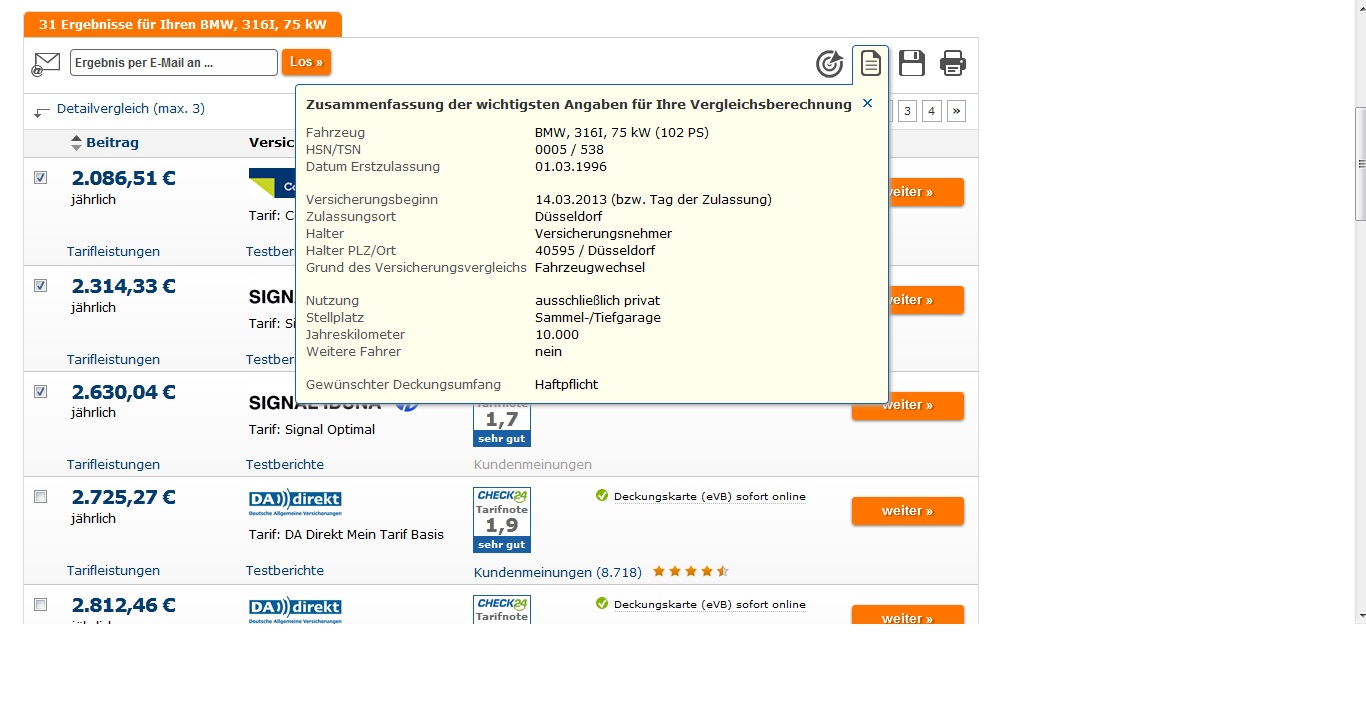1366x728 pixels.
Task: Click the Detailvergleich arrow icon
Action: coord(42,111)
